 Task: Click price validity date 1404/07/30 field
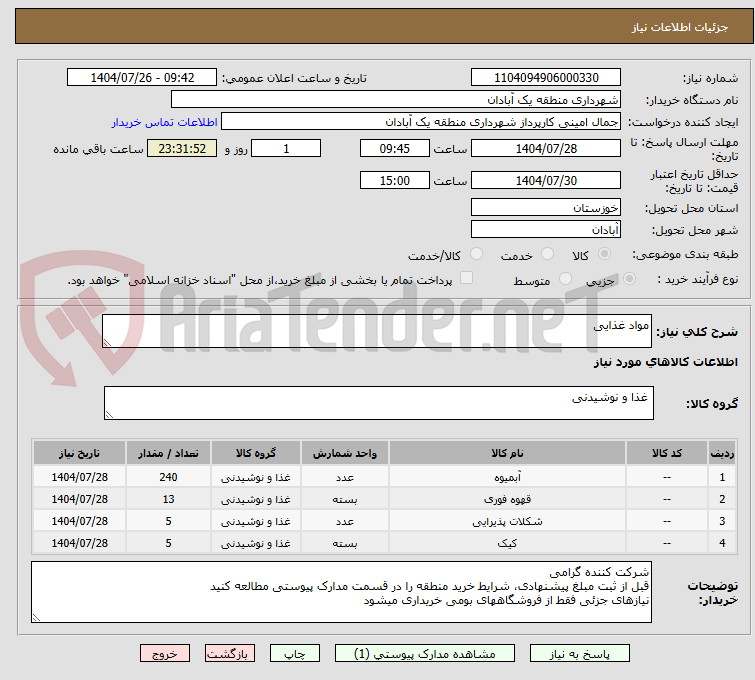tap(546, 181)
